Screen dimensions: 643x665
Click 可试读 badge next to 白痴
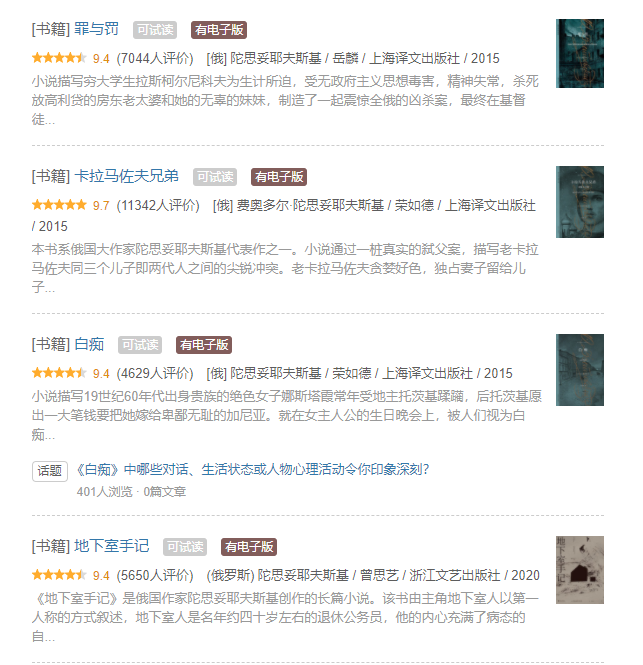click(140, 345)
